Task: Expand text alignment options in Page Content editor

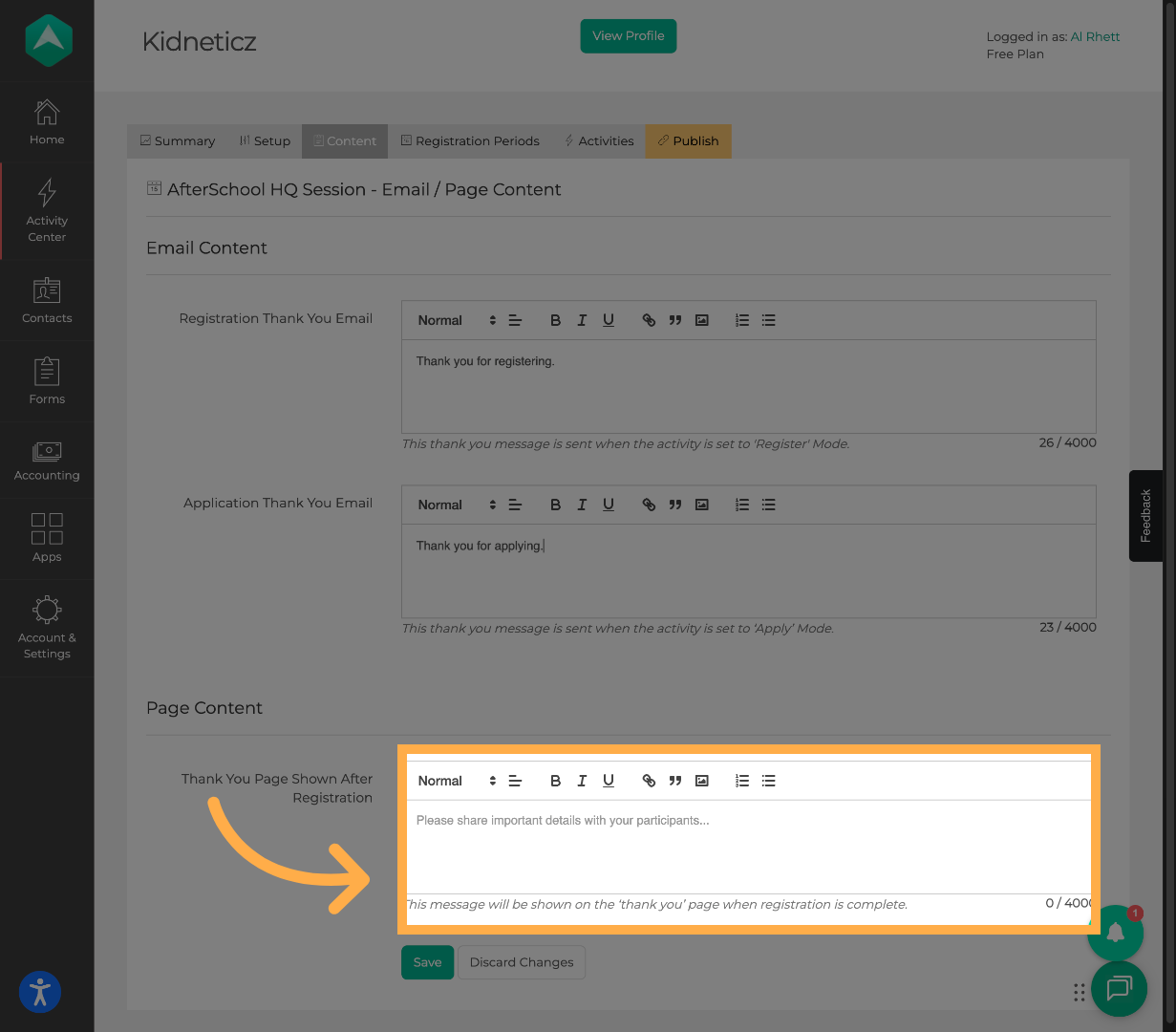Action: [x=515, y=781]
